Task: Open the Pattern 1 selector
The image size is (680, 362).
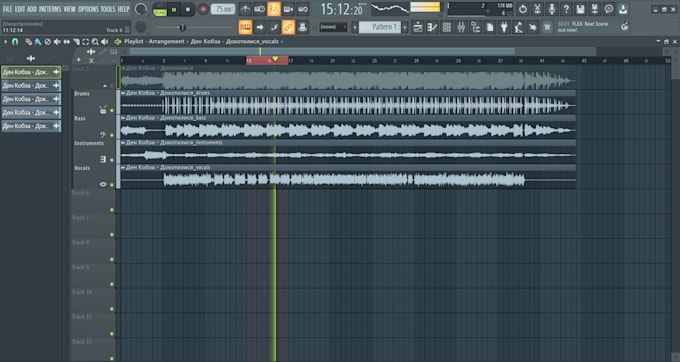Action: (380, 27)
